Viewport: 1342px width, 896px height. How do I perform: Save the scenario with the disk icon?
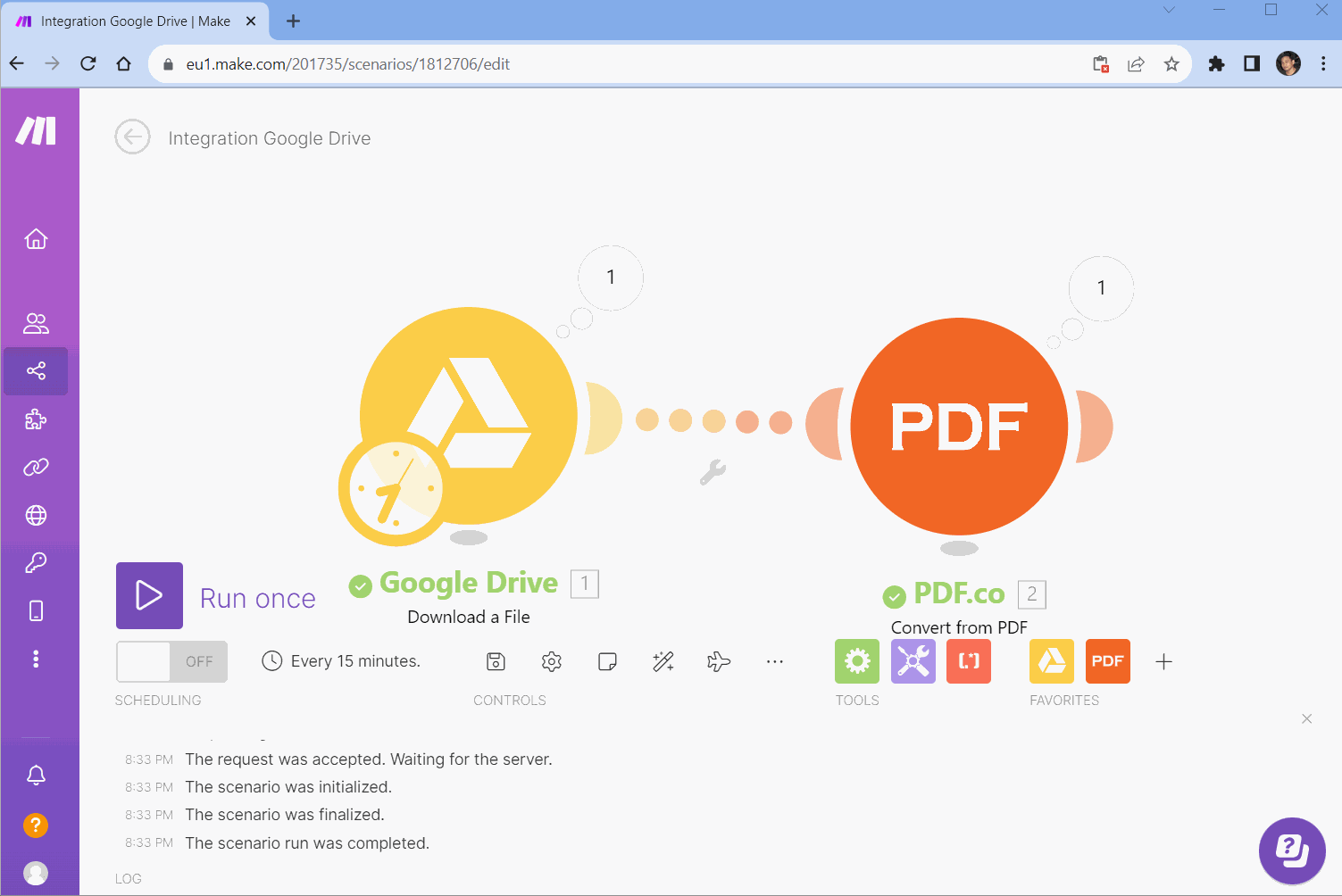pos(496,661)
